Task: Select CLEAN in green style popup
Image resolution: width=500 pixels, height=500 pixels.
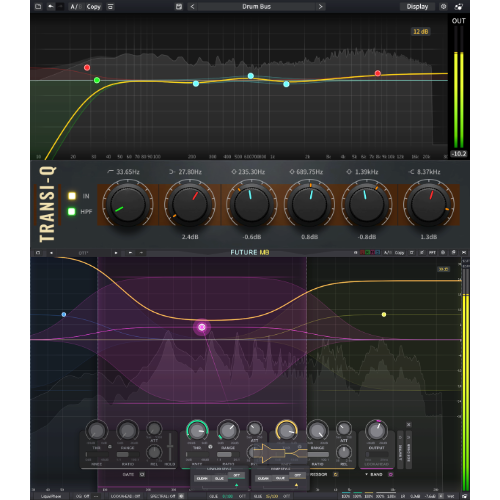Action: (x=202, y=478)
